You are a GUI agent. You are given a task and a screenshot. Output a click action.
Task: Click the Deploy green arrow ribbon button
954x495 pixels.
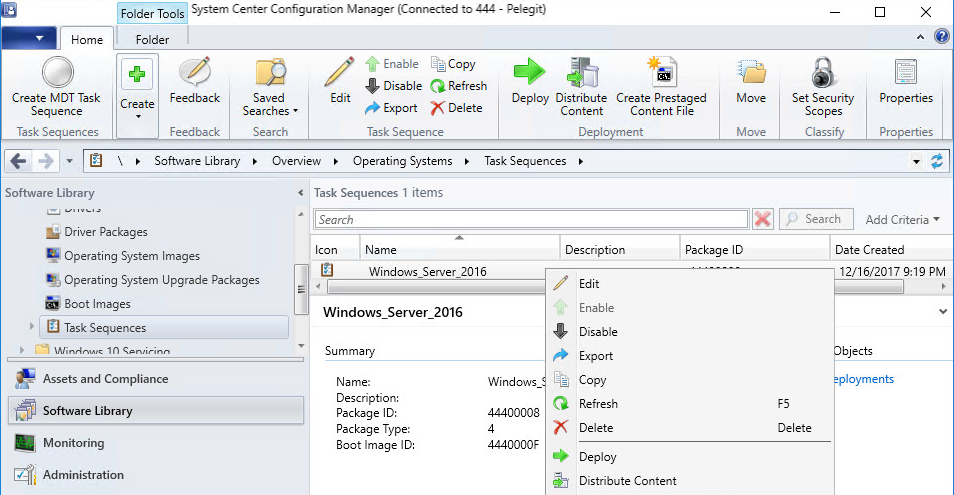(x=530, y=81)
